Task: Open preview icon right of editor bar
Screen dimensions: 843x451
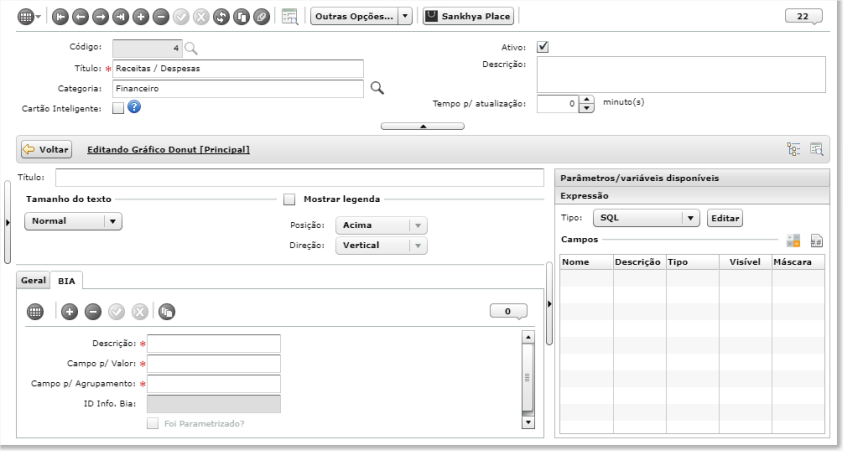Action: (x=816, y=149)
